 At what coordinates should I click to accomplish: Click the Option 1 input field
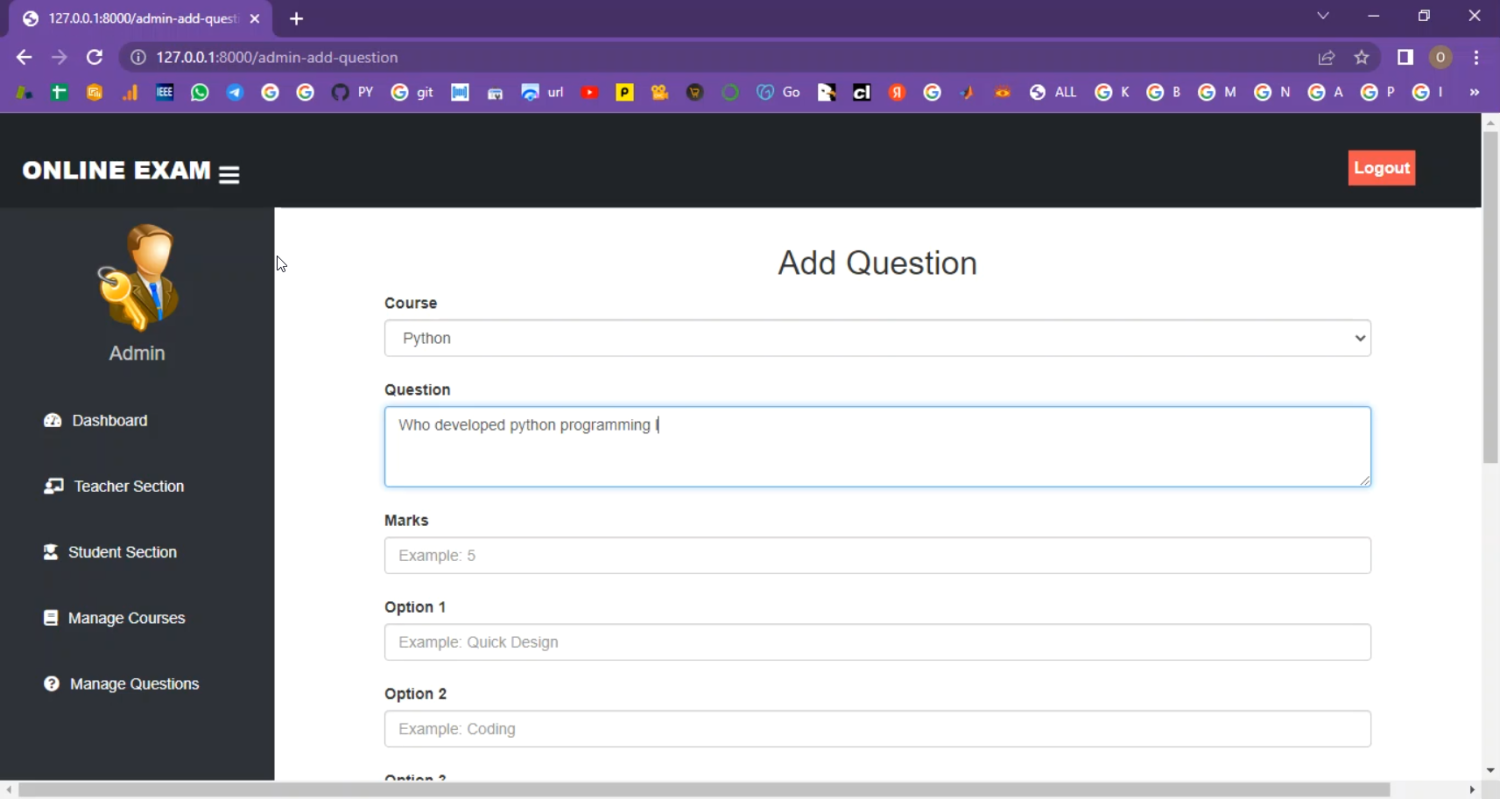click(x=877, y=642)
